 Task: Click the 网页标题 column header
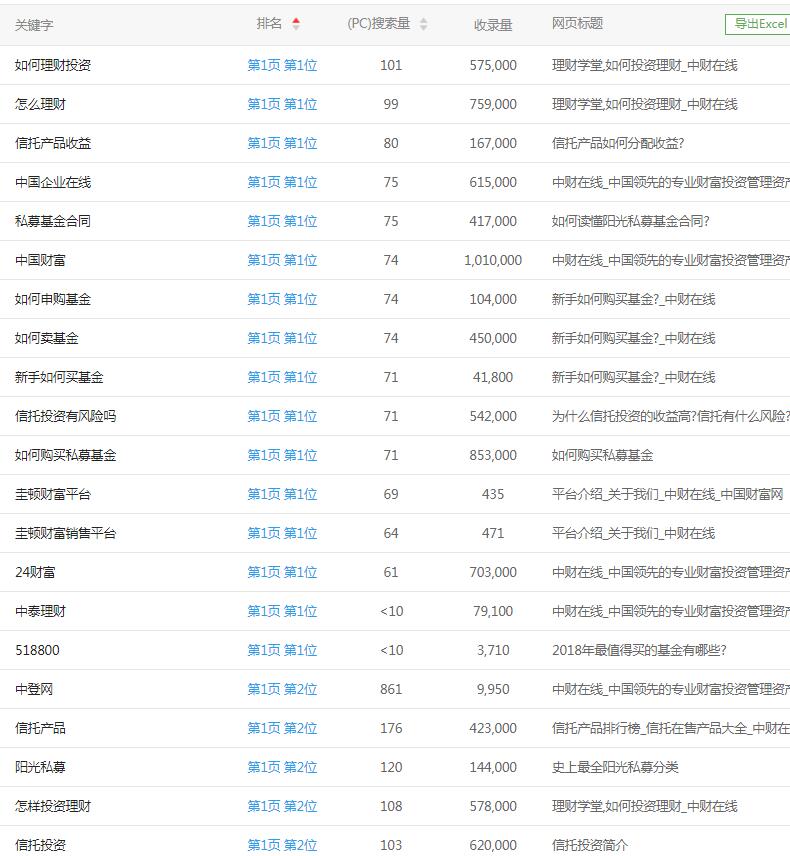tap(577, 24)
